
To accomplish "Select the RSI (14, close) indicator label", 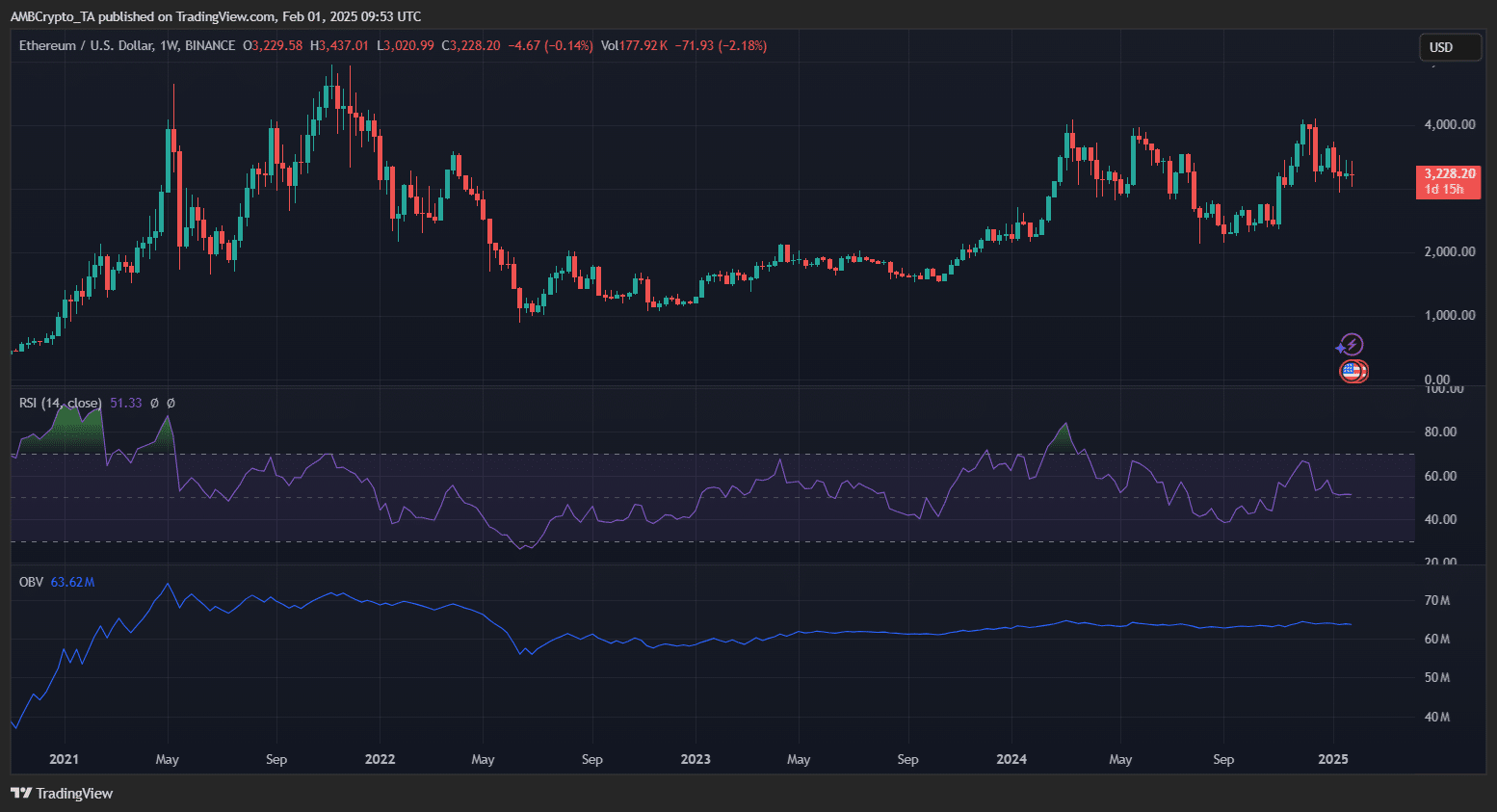I will [x=60, y=404].
